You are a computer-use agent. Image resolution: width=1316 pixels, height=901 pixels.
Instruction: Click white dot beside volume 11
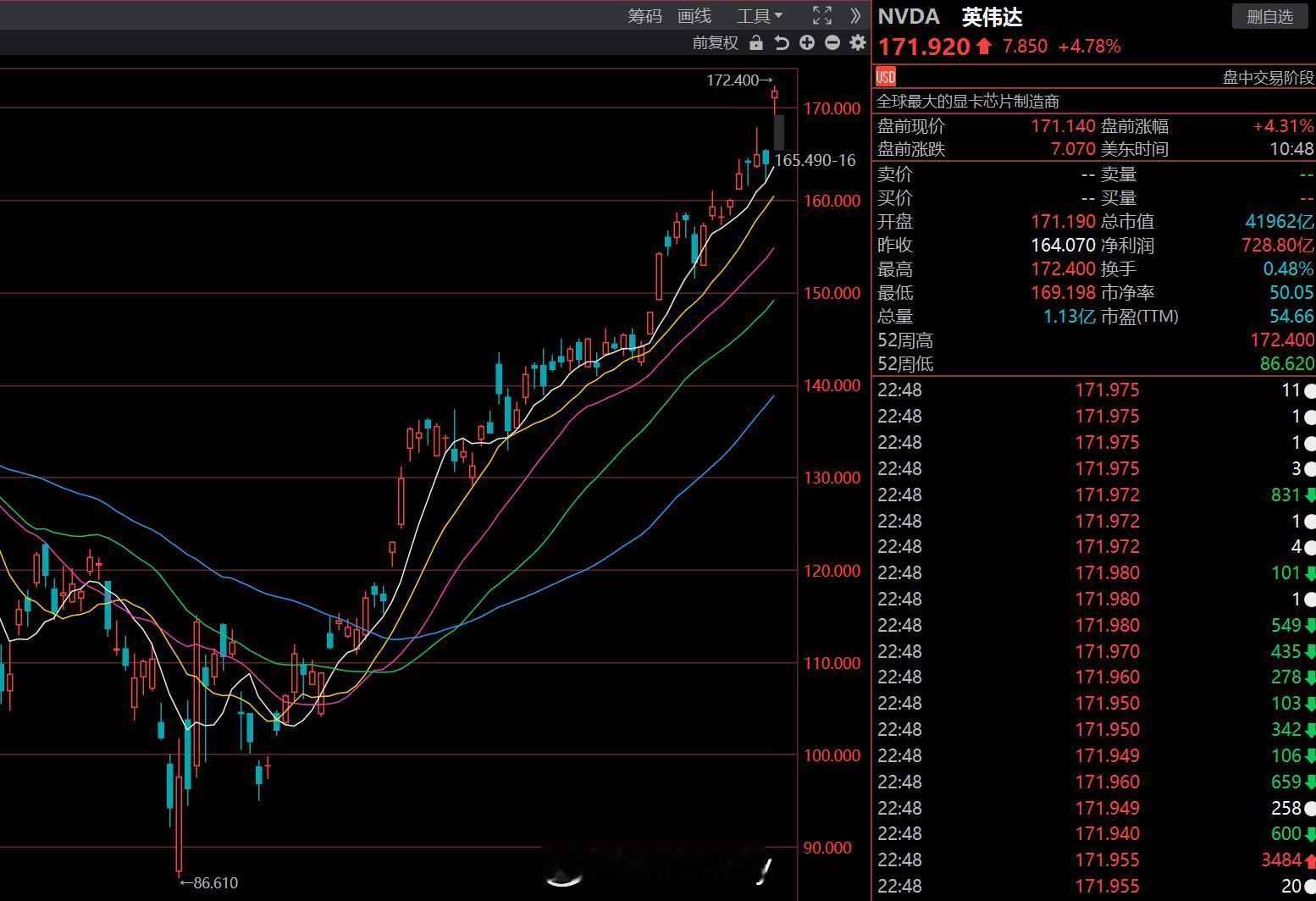(x=1310, y=390)
